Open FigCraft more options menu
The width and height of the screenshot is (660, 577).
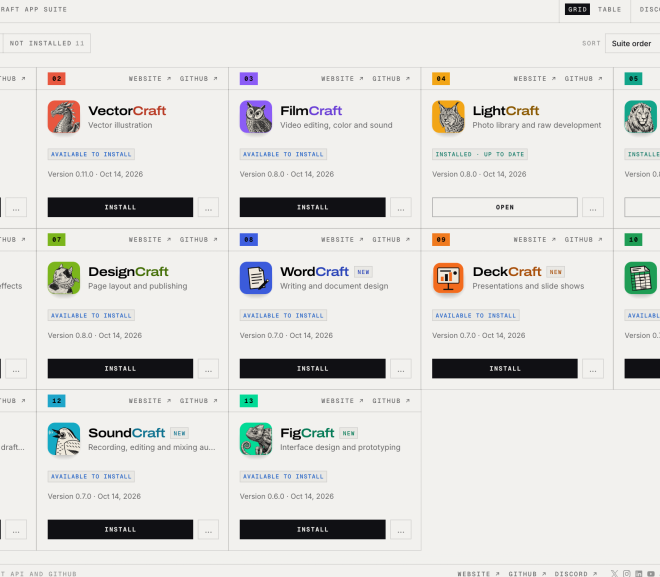401,529
